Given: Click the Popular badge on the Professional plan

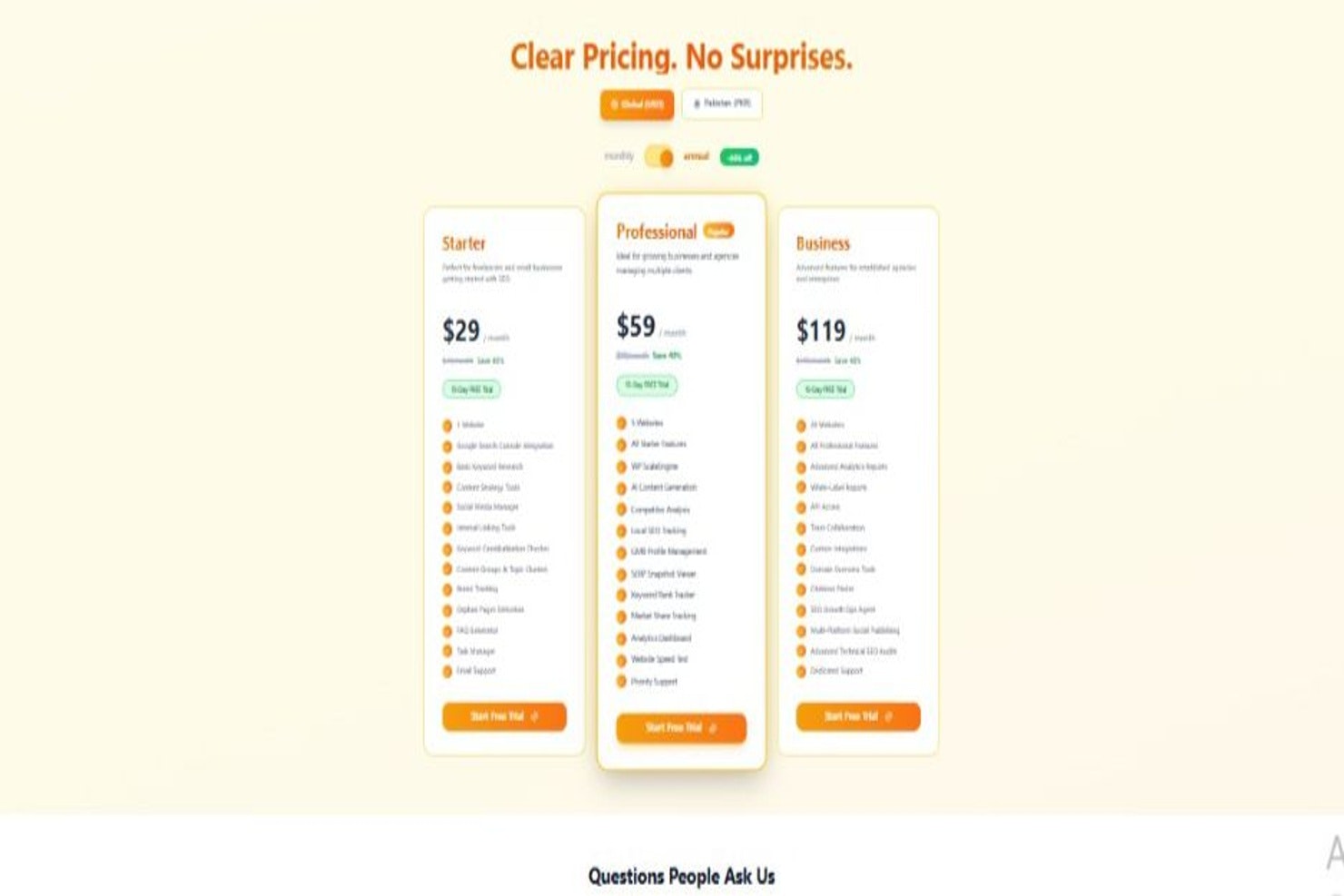Looking at the screenshot, I should point(720,231).
